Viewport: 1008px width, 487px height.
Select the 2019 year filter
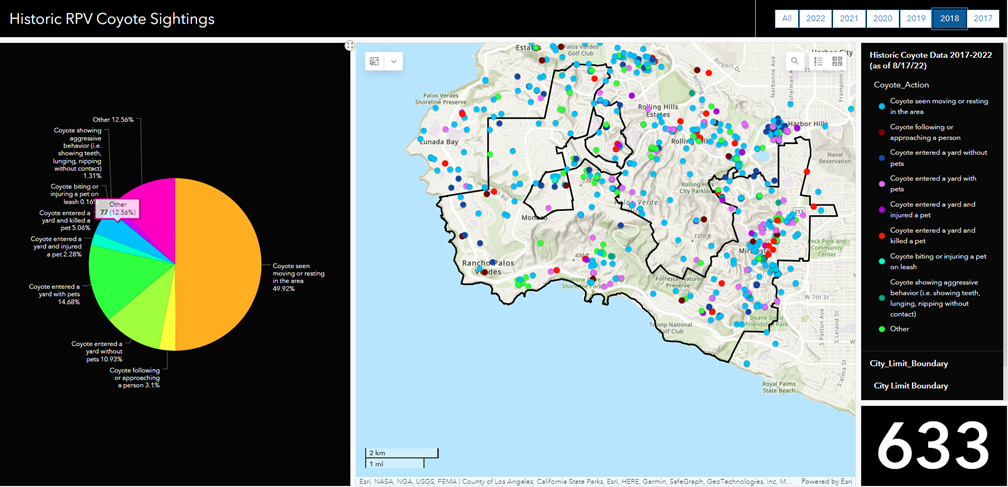915,18
